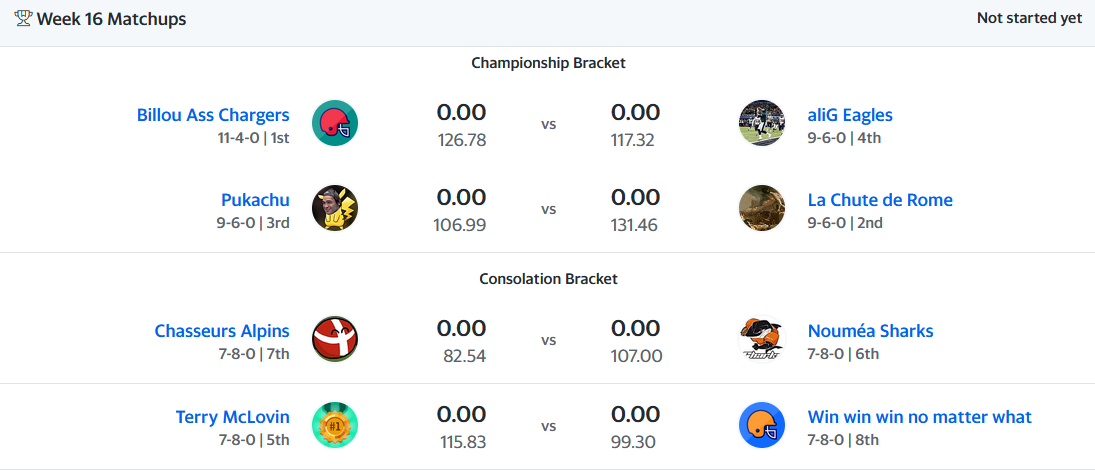Go to Pukachu team page
Screen dimensions: 1095x470
255,200
